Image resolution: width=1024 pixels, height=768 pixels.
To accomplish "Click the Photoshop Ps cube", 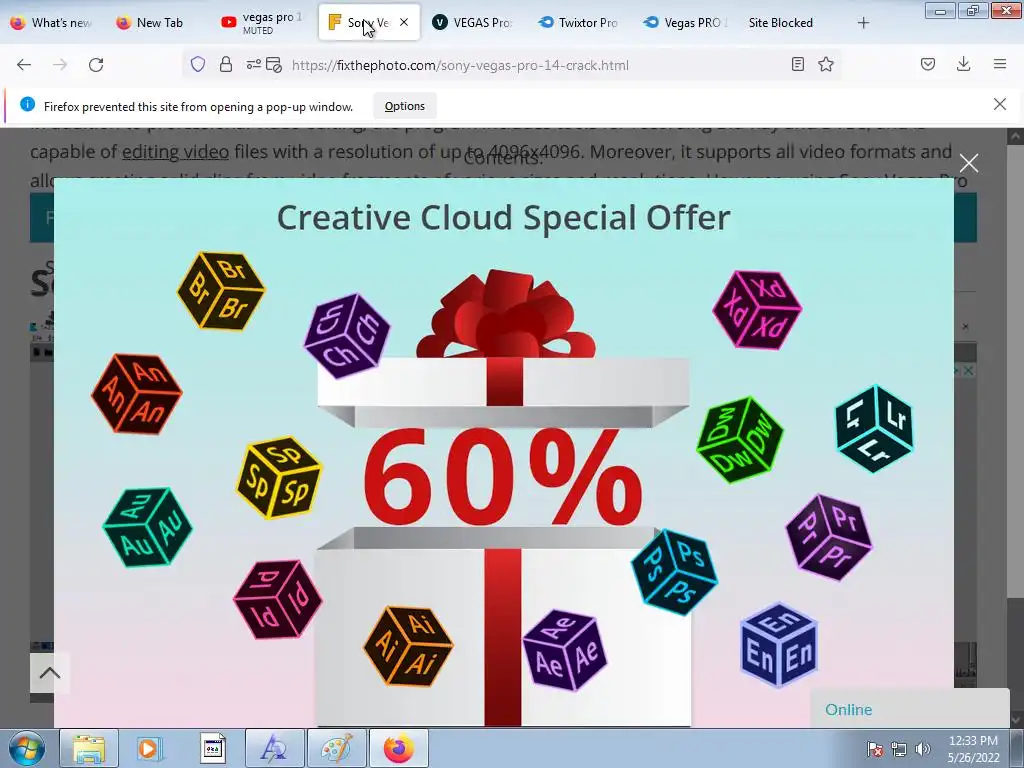I will pos(674,571).
